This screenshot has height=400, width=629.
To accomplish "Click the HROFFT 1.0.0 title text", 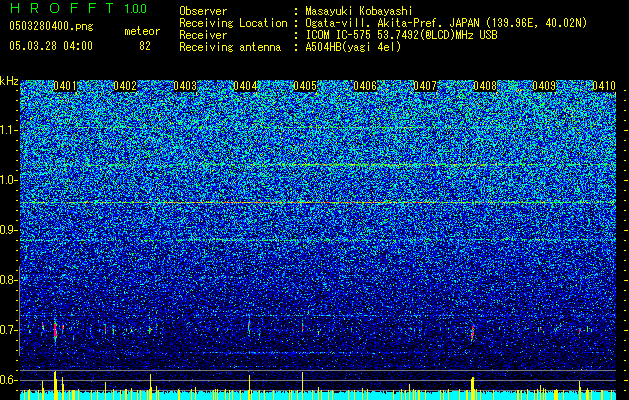I will click(78, 8).
